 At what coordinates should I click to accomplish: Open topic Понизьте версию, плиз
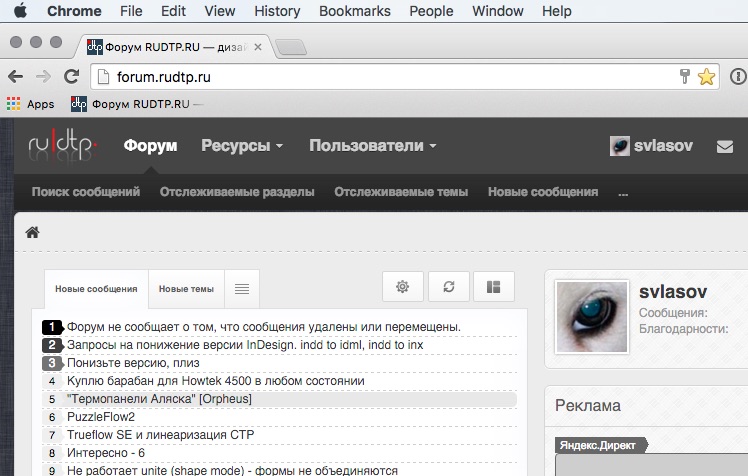pos(133,363)
